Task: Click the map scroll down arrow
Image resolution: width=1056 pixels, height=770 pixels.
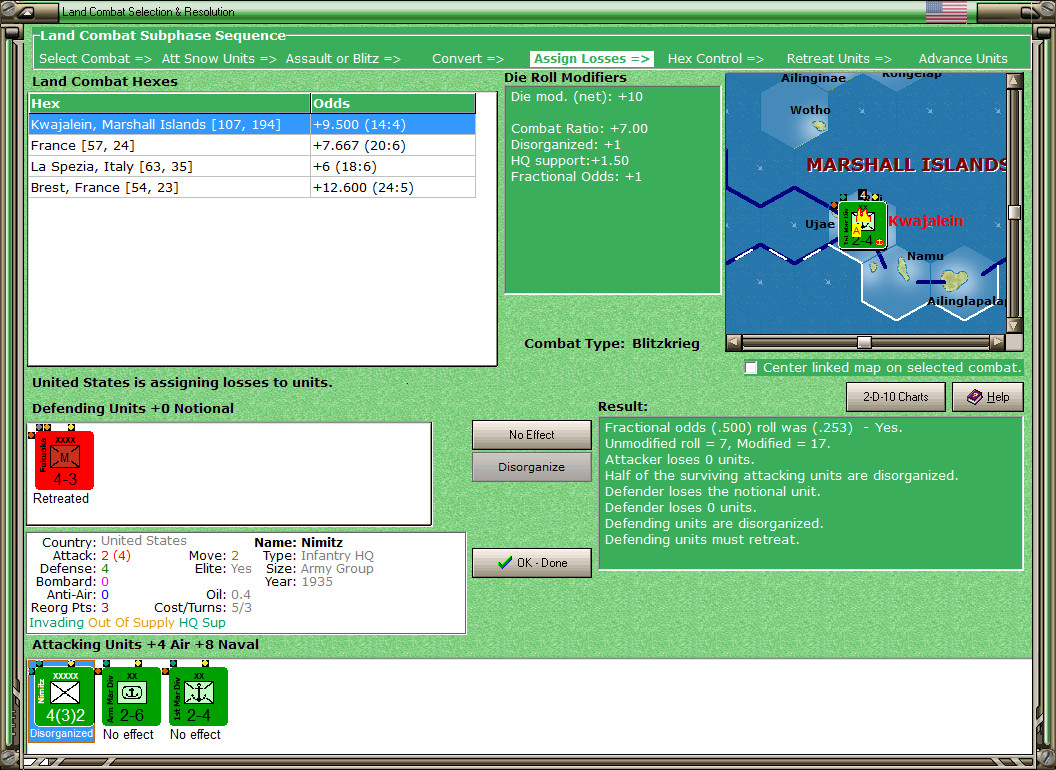Action: (1014, 325)
